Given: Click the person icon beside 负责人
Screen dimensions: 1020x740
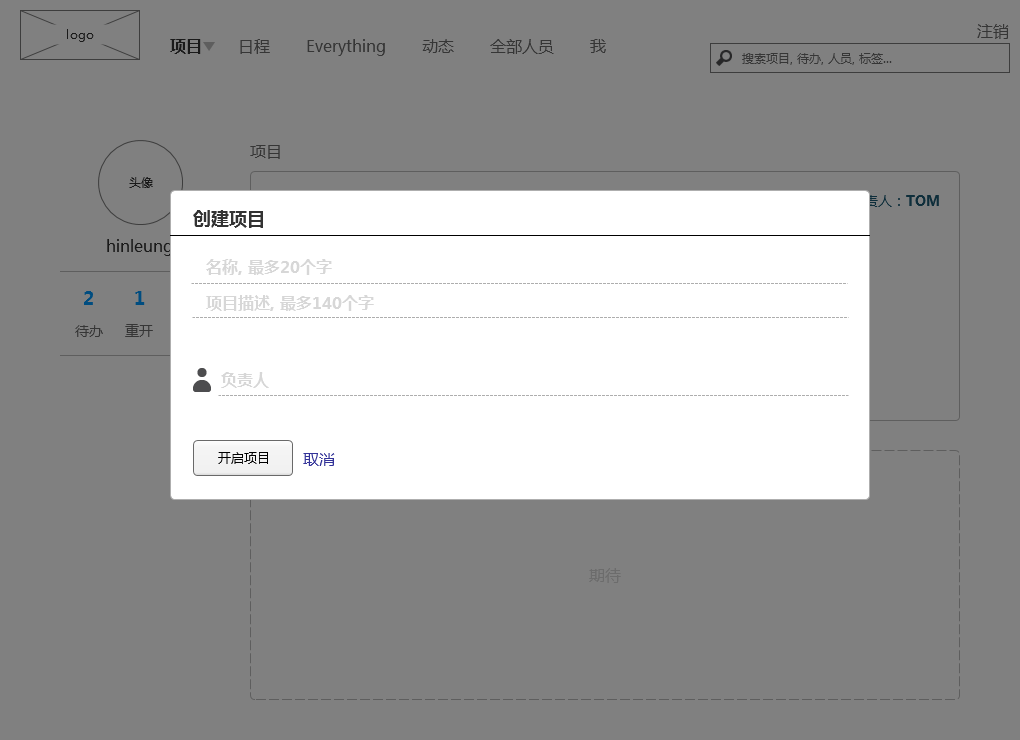Looking at the screenshot, I should [202, 380].
